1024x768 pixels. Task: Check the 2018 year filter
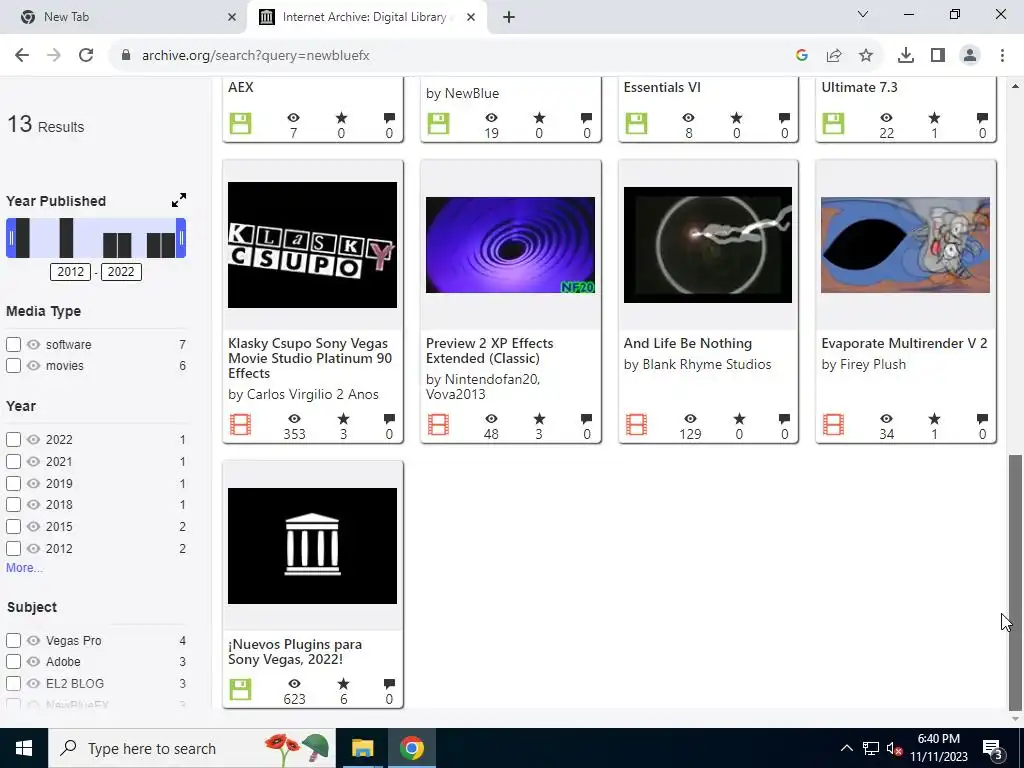pos(13,504)
